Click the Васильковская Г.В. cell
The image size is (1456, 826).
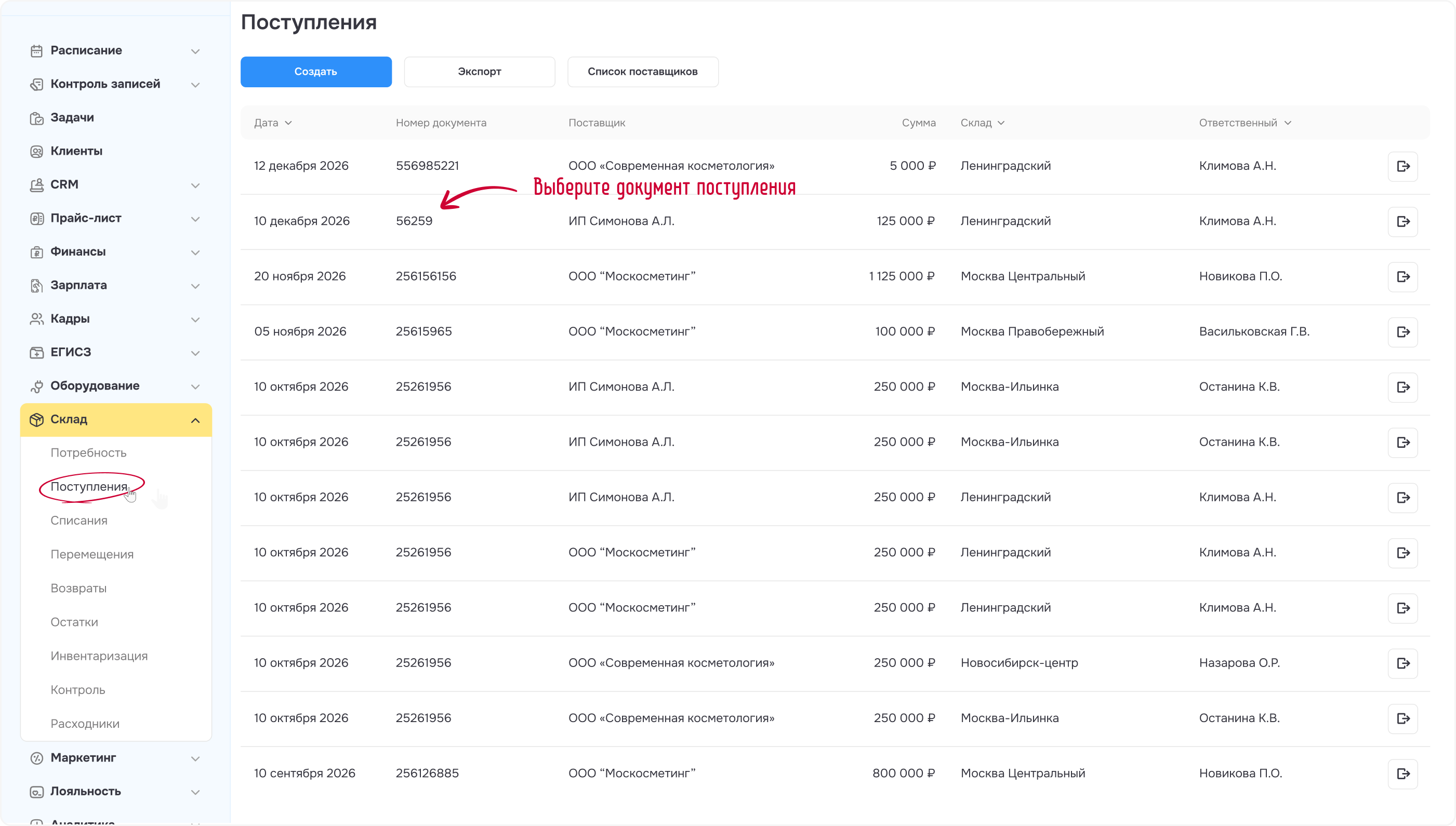pyautogui.click(x=1254, y=331)
